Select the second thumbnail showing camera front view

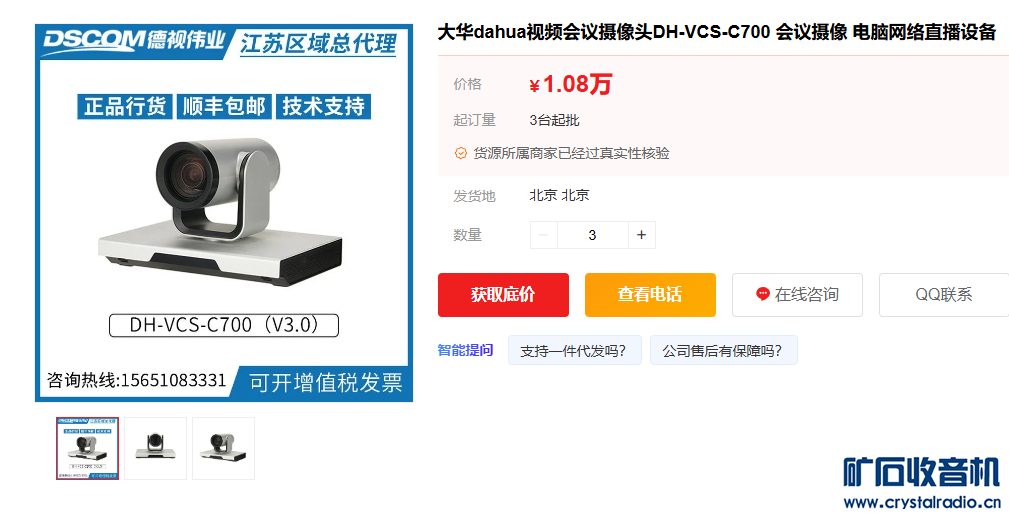click(156, 448)
